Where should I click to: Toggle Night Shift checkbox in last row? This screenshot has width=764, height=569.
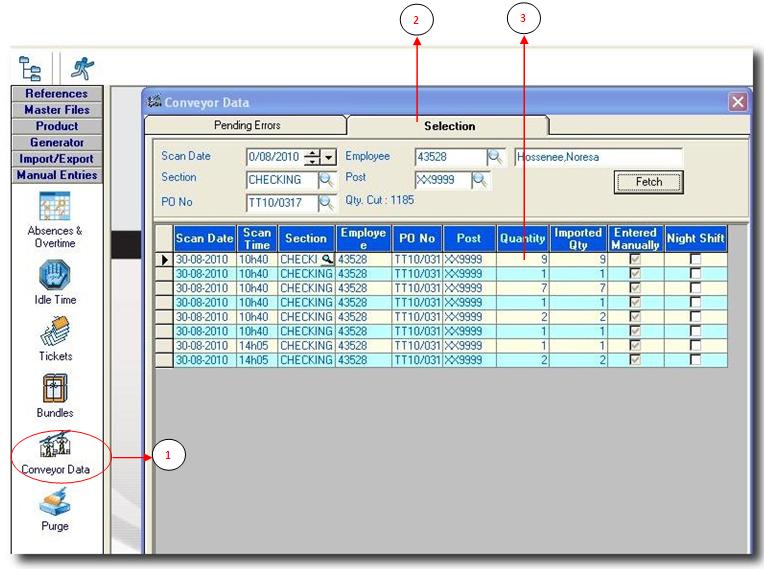coord(695,360)
